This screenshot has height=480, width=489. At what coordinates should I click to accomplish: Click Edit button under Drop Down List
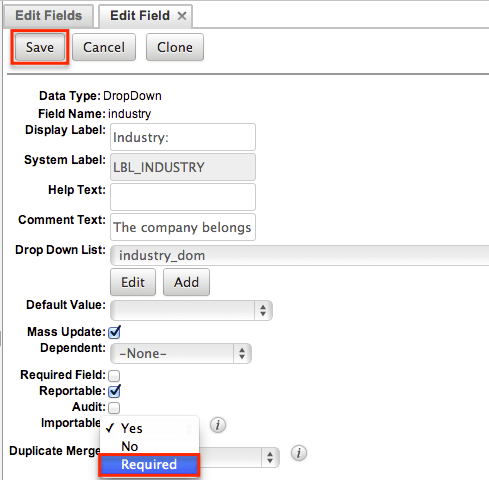[133, 282]
